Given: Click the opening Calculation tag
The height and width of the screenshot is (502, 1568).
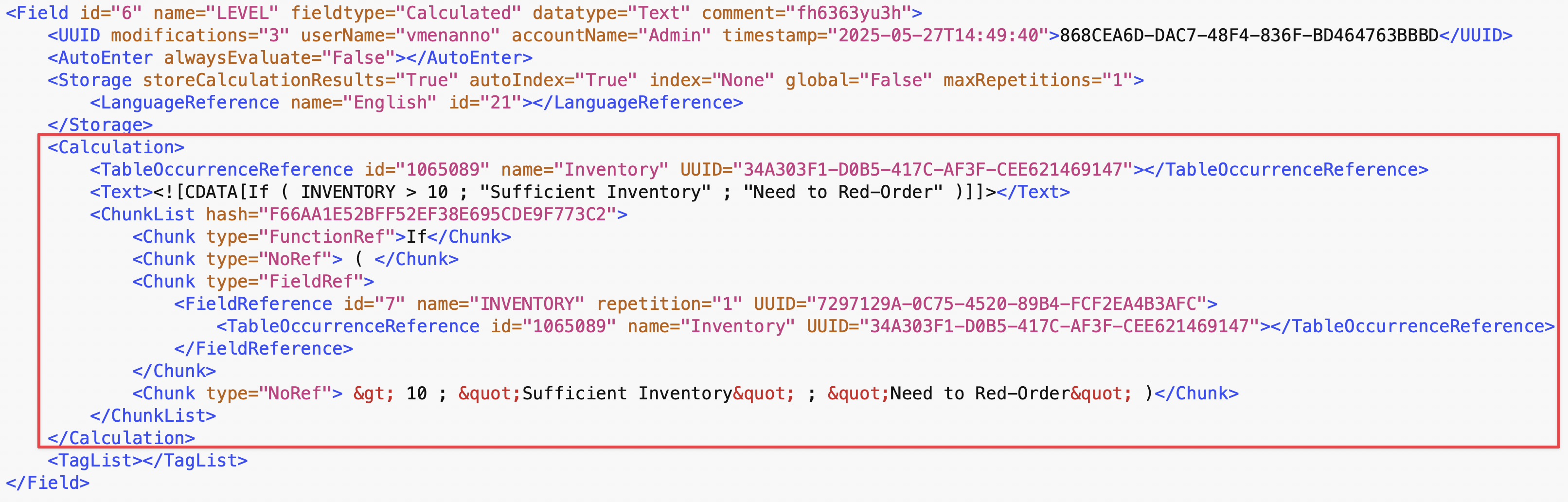Looking at the screenshot, I should 116,147.
